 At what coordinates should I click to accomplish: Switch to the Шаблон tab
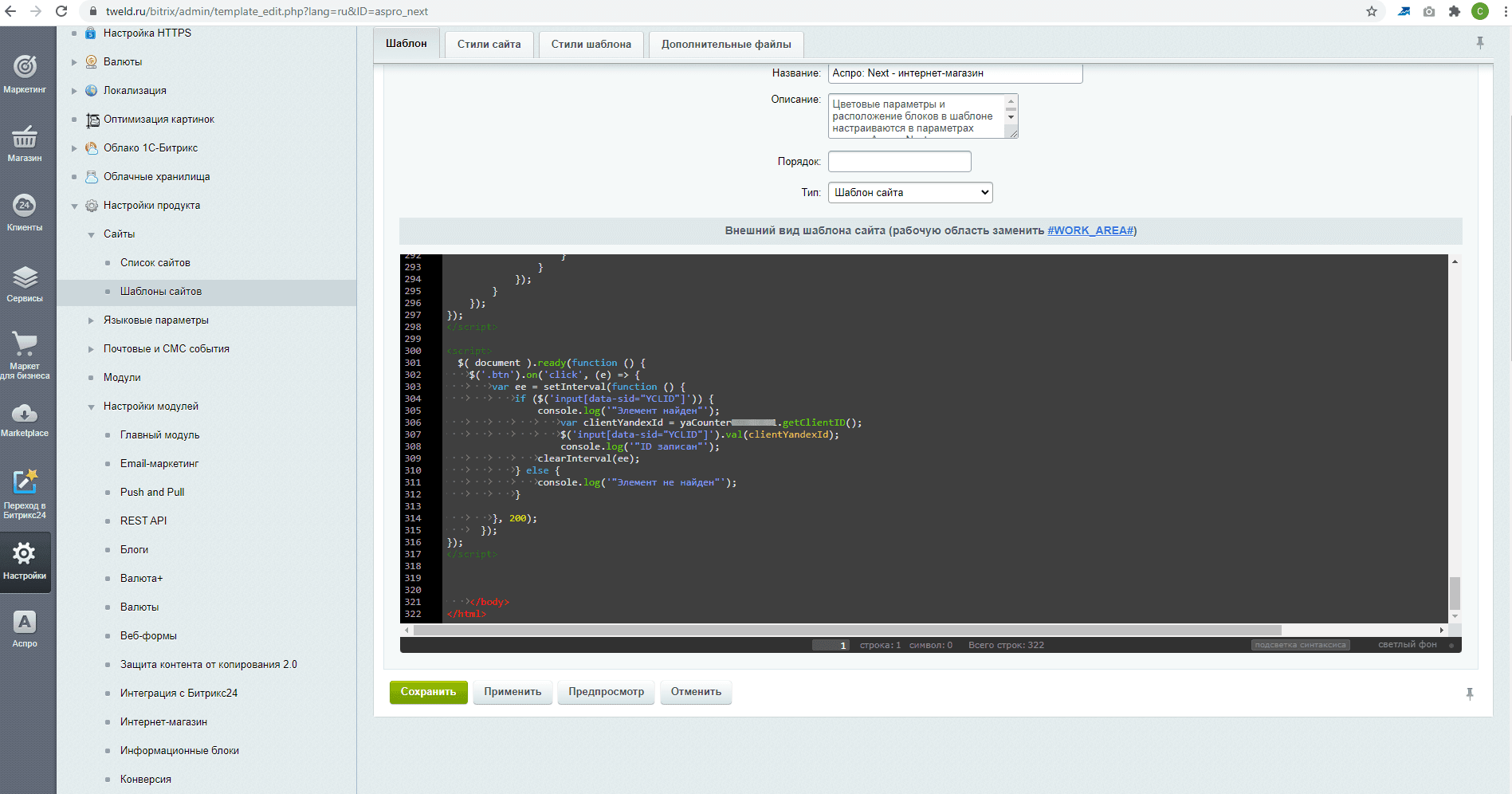coord(406,44)
